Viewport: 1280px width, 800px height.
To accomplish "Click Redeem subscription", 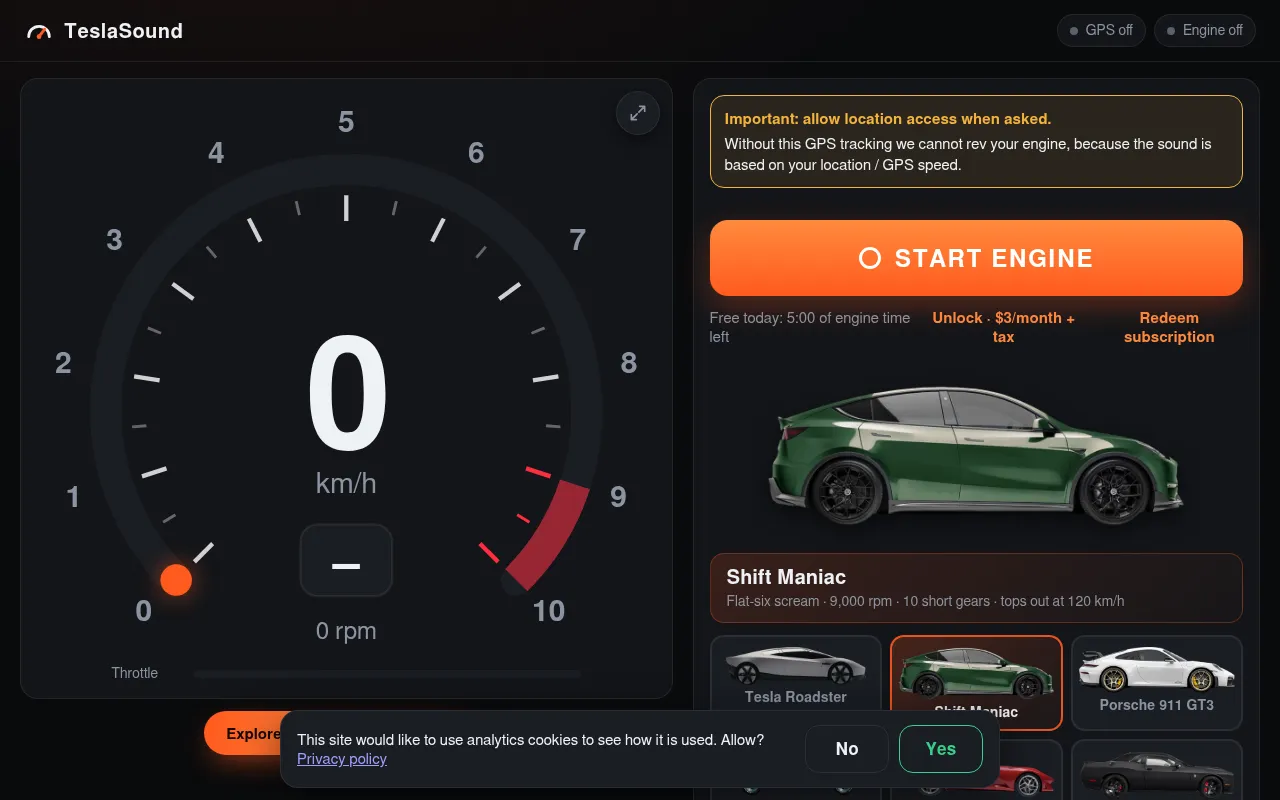I will tap(1169, 327).
